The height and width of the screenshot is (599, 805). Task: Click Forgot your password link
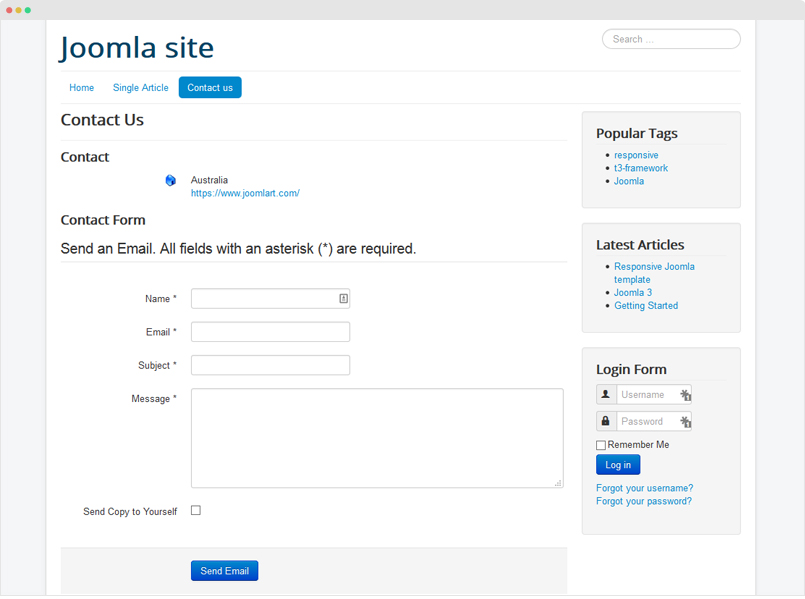tap(644, 501)
